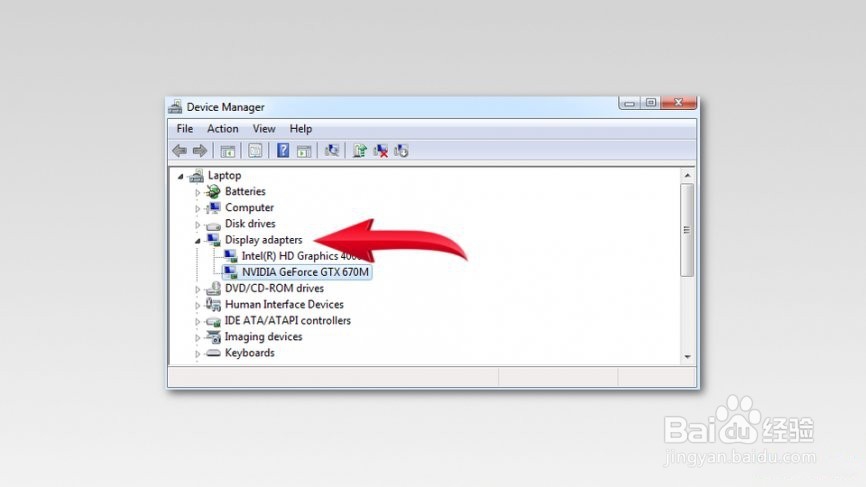Click the Display adapters category icon
The height and width of the screenshot is (487, 866).
point(213,240)
